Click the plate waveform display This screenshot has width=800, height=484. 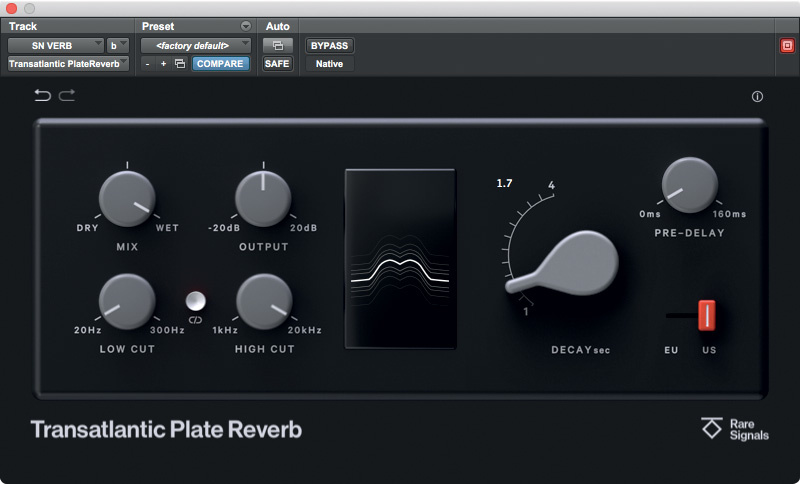(x=401, y=259)
